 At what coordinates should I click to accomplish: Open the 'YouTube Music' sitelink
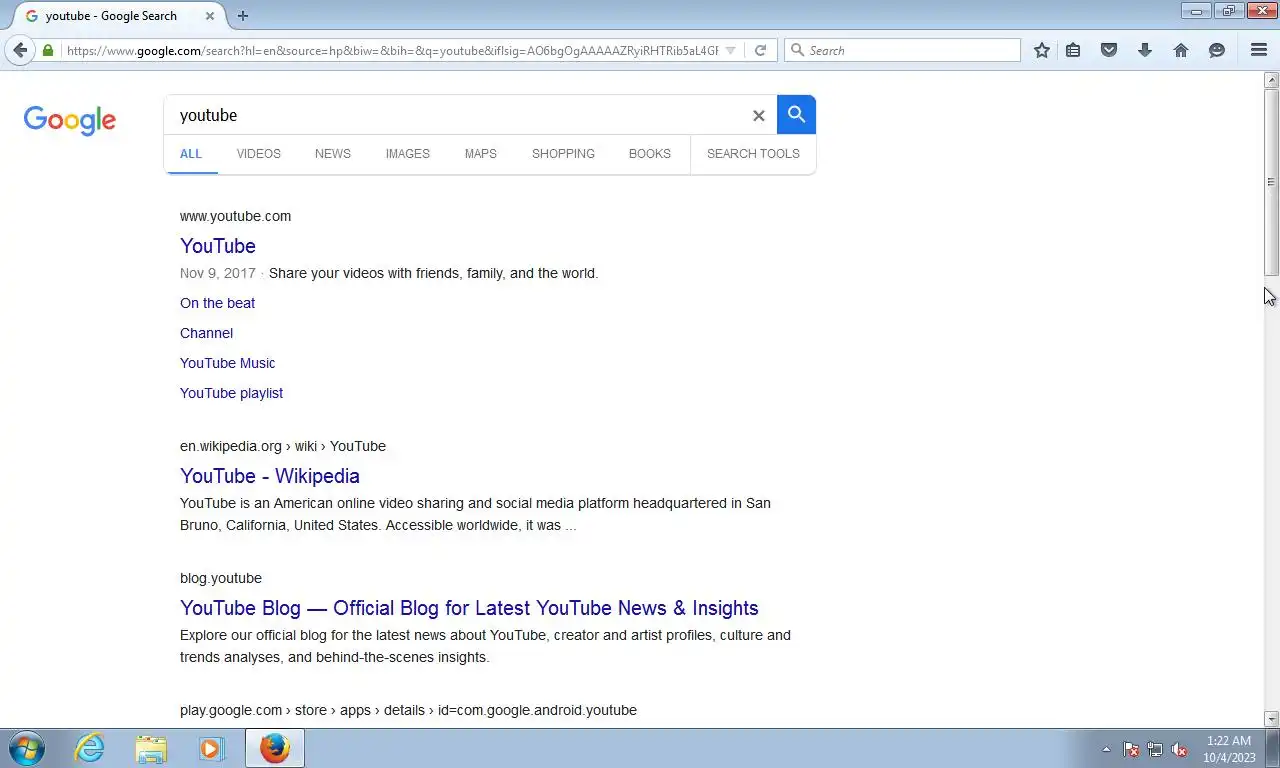[x=227, y=363]
